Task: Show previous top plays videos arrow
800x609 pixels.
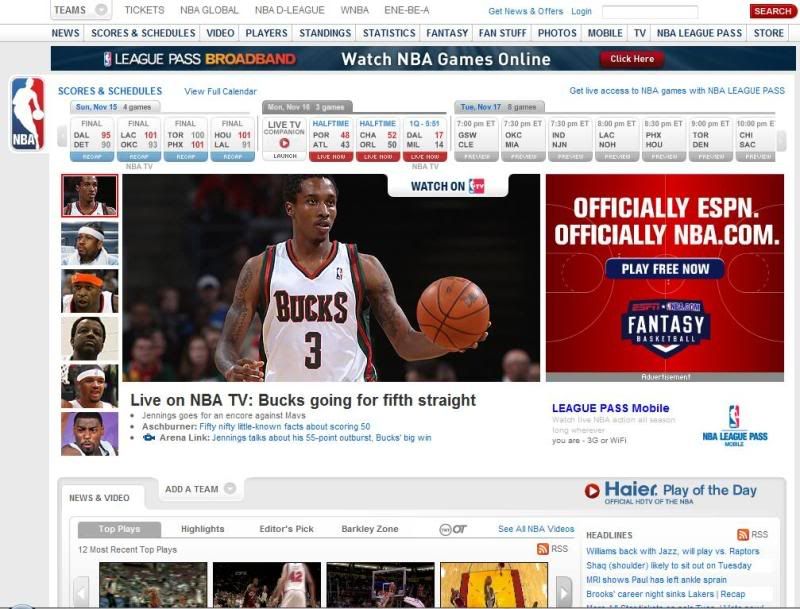Action: [x=82, y=592]
